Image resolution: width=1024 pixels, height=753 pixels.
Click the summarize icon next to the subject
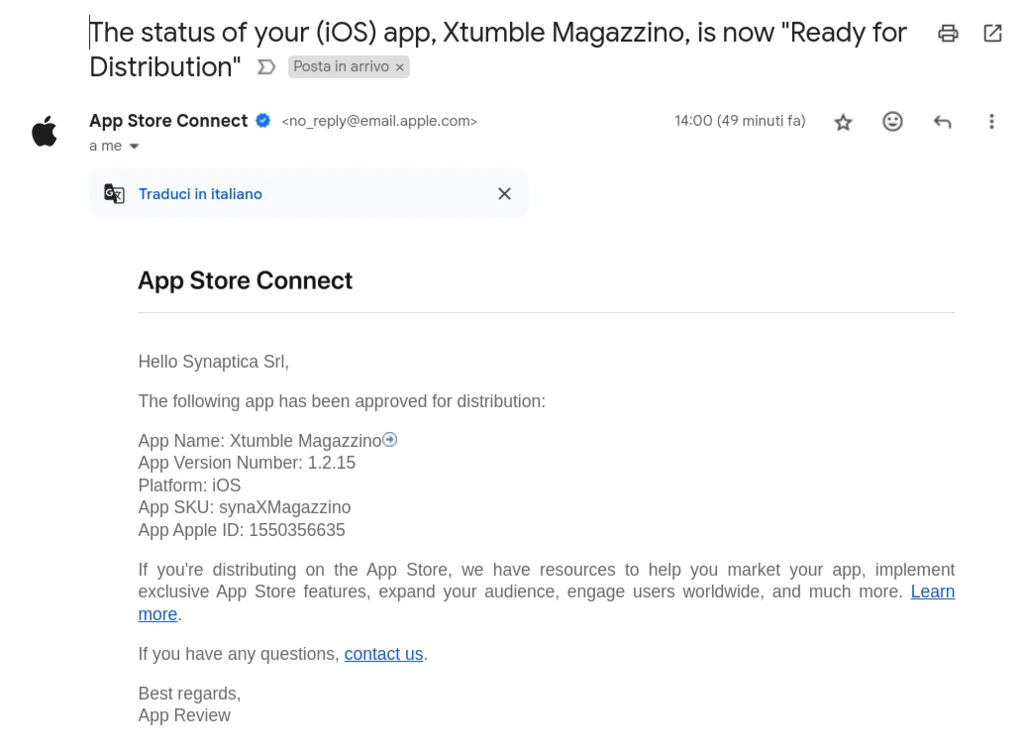[x=264, y=67]
